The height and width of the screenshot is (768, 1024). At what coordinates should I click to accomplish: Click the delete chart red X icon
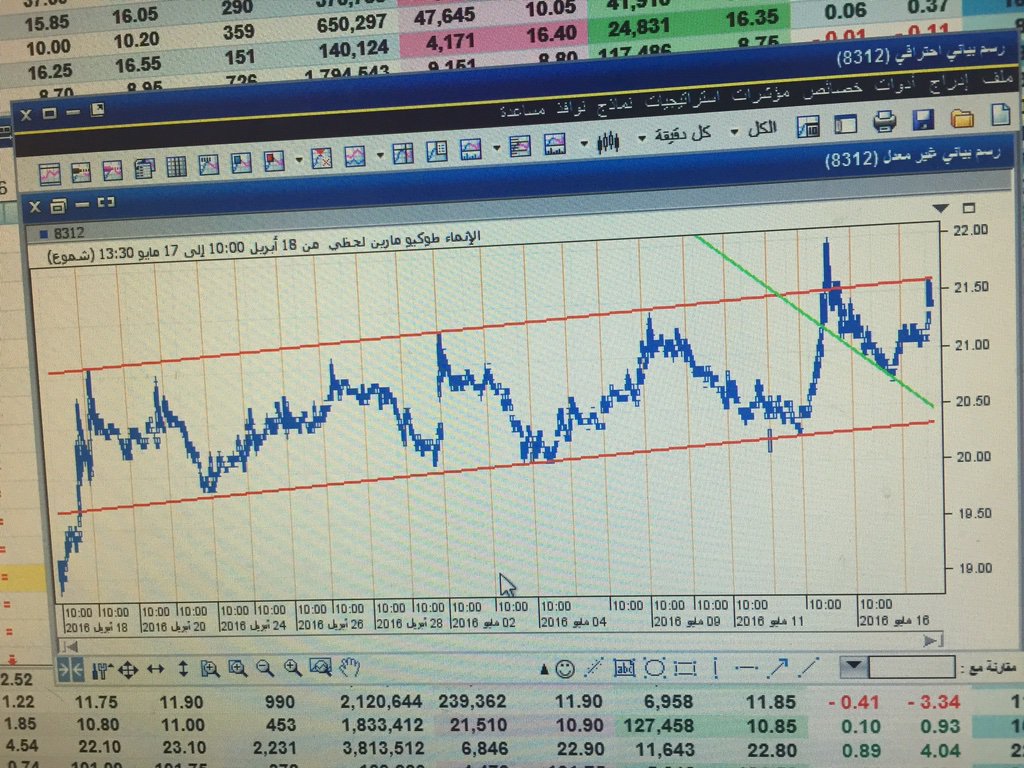(321, 158)
